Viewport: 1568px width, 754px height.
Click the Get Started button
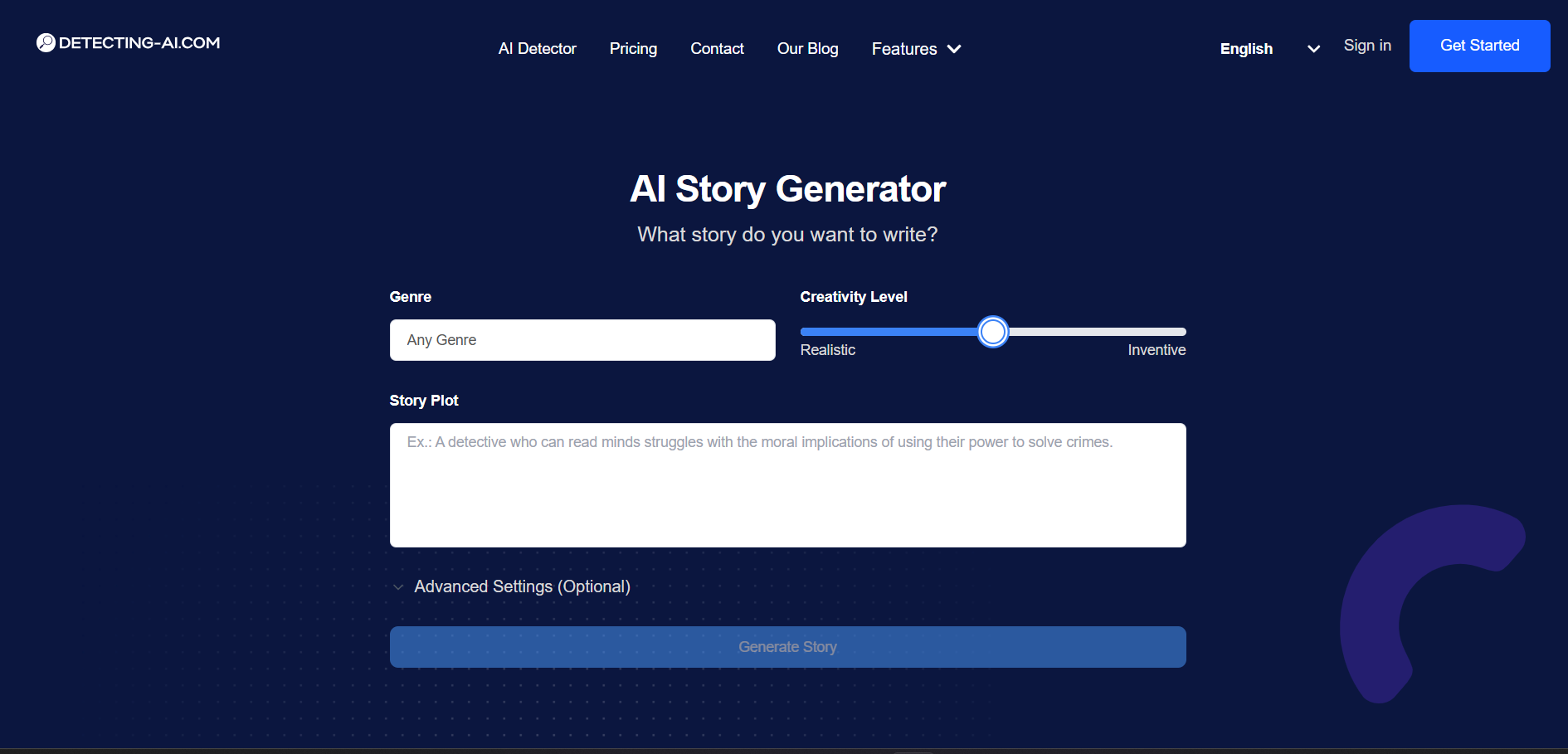(x=1479, y=46)
